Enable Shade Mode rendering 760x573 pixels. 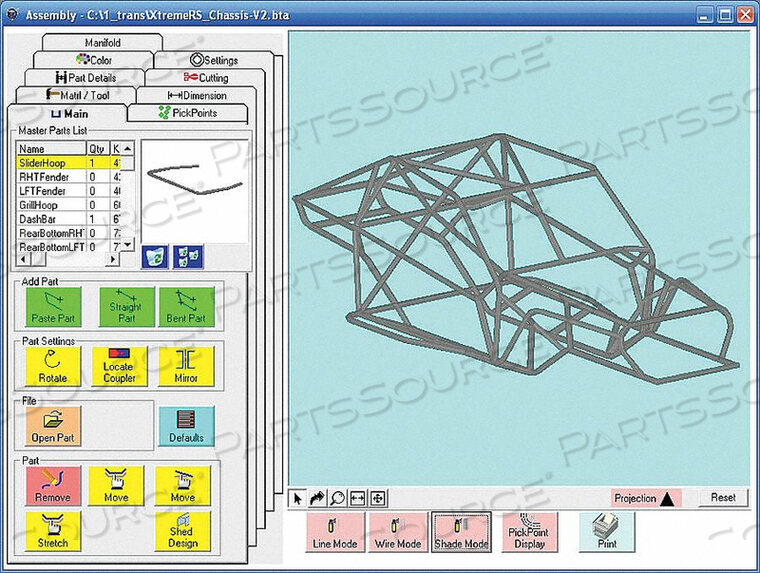point(461,531)
